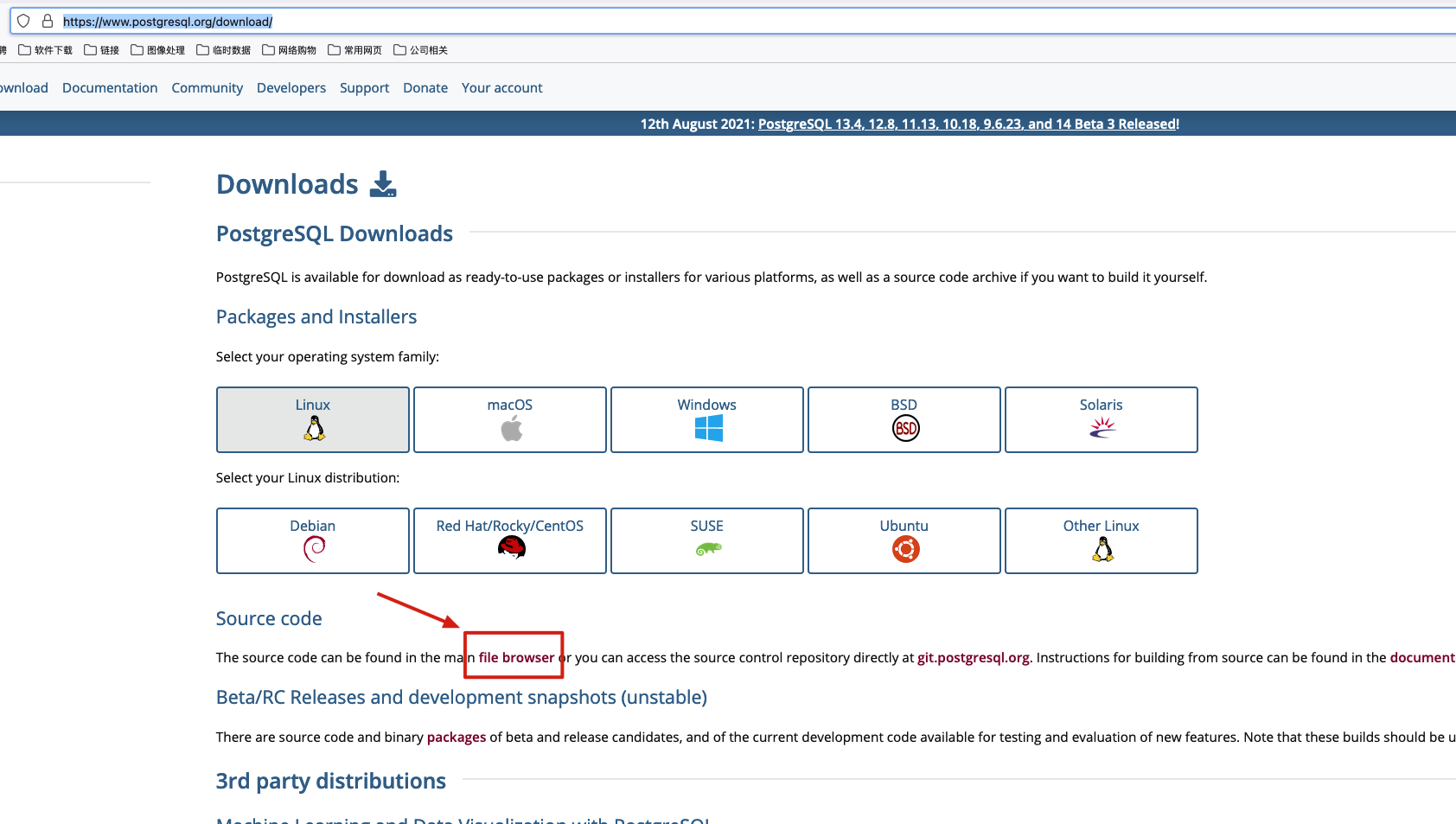This screenshot has width=1456, height=824.
Task: Click the PostgreSQL Downloads heading
Action: click(x=335, y=233)
